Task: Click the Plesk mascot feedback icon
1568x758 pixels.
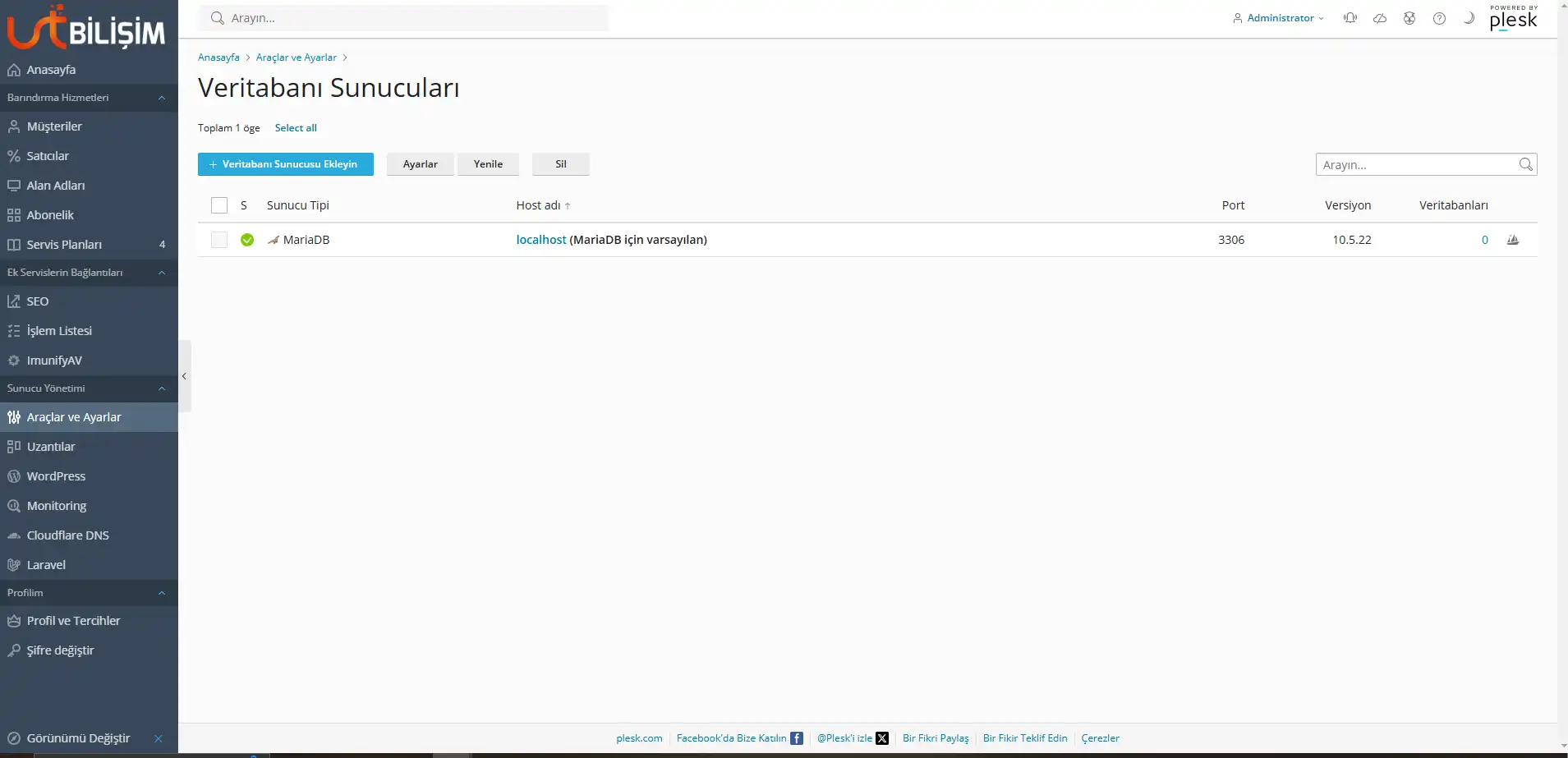Action: click(1409, 17)
